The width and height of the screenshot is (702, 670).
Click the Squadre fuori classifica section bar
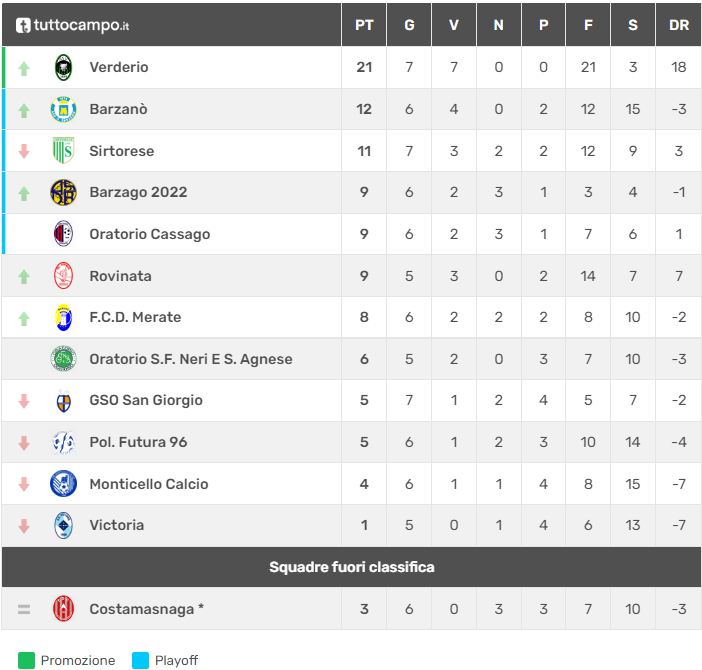[351, 567]
